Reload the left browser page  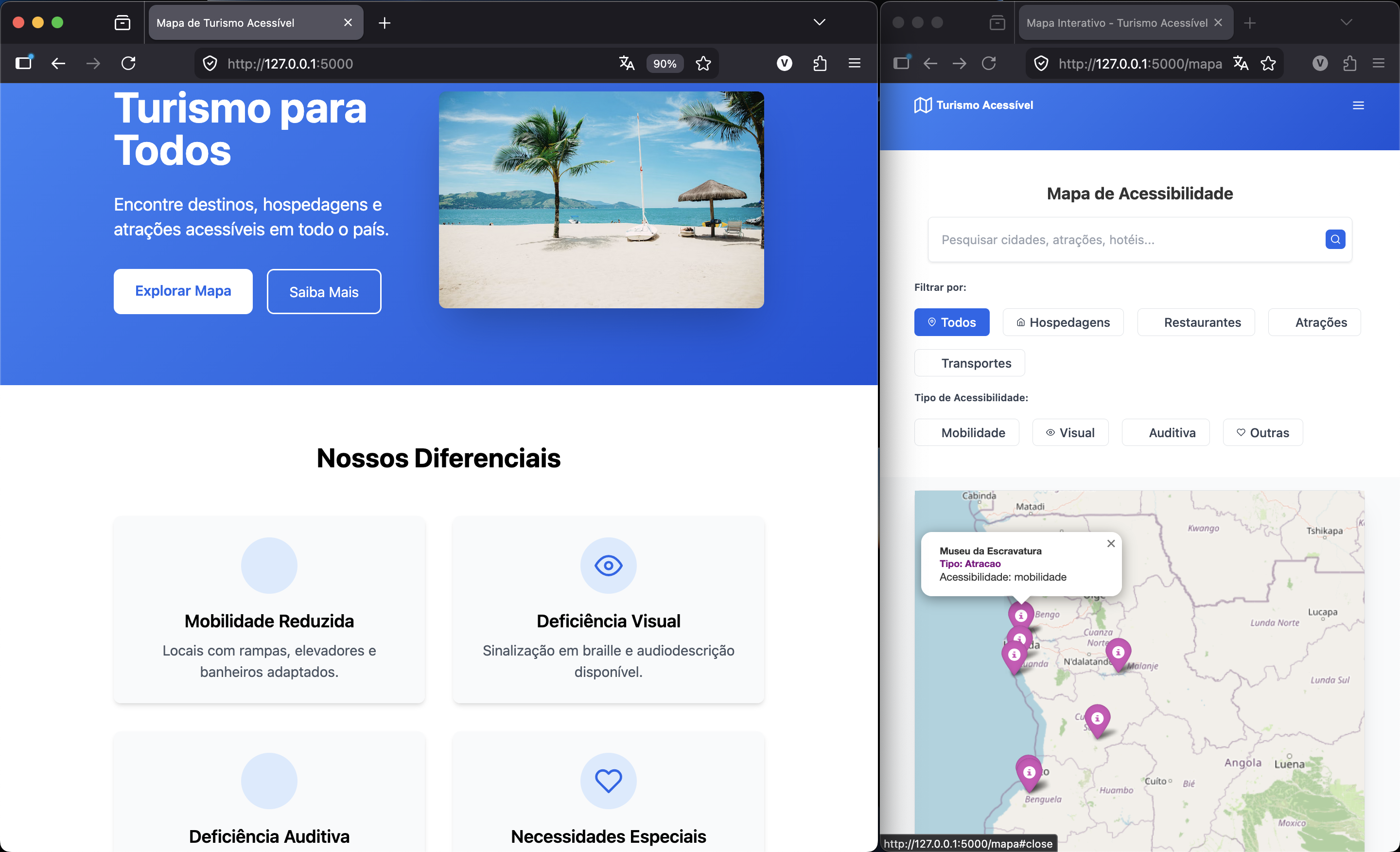pyautogui.click(x=128, y=63)
